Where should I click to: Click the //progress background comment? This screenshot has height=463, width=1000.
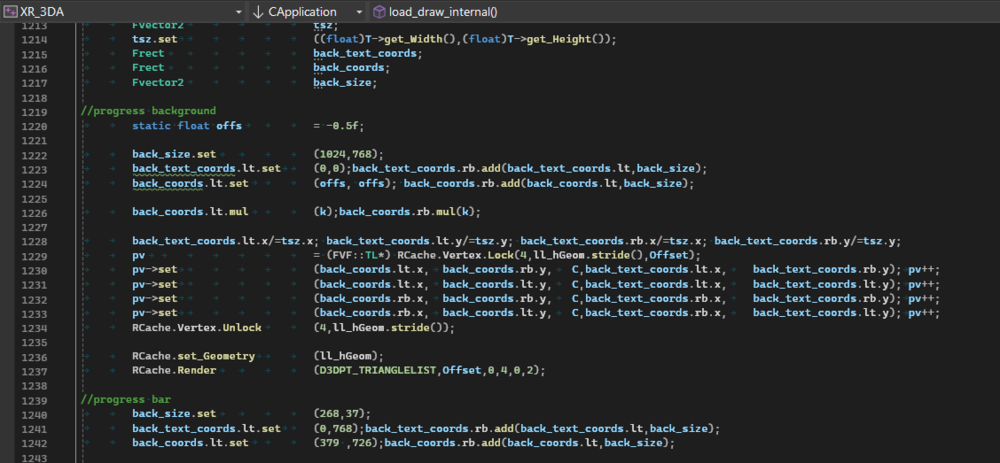click(x=148, y=110)
